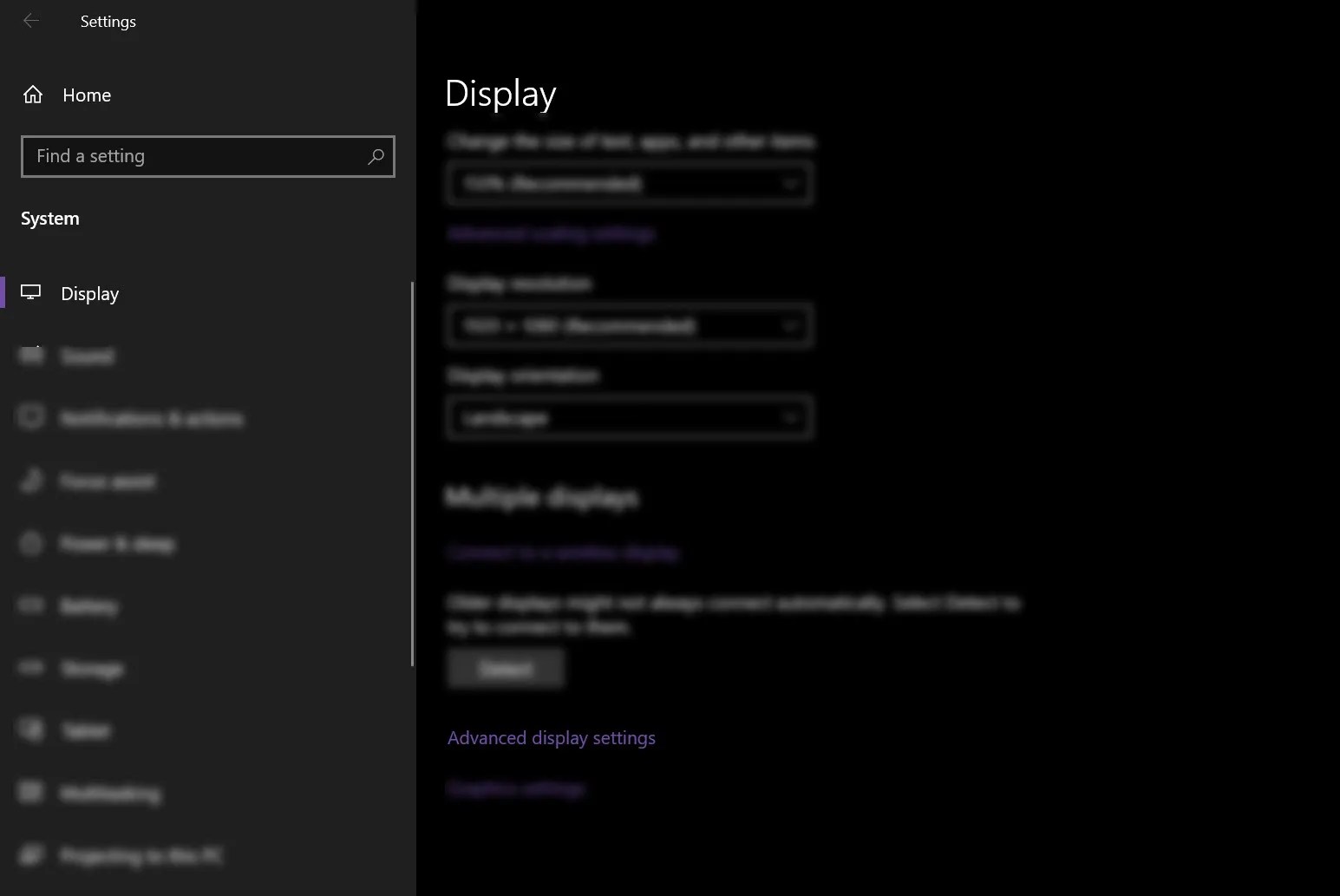Select the Focus assist moon icon
Screen dimensions: 1340x896
pos(31,481)
